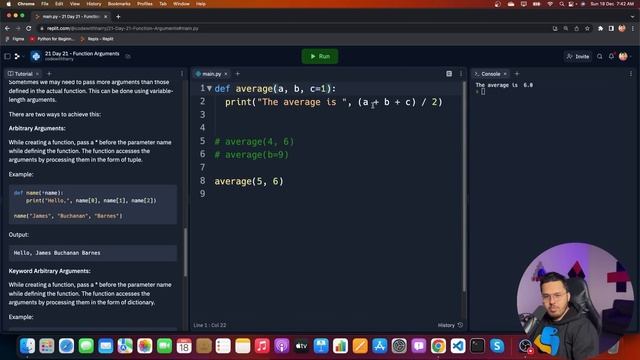This screenshot has width=640, height=360.
Task: Click the Chrome back arrow
Action: tap(7, 29)
